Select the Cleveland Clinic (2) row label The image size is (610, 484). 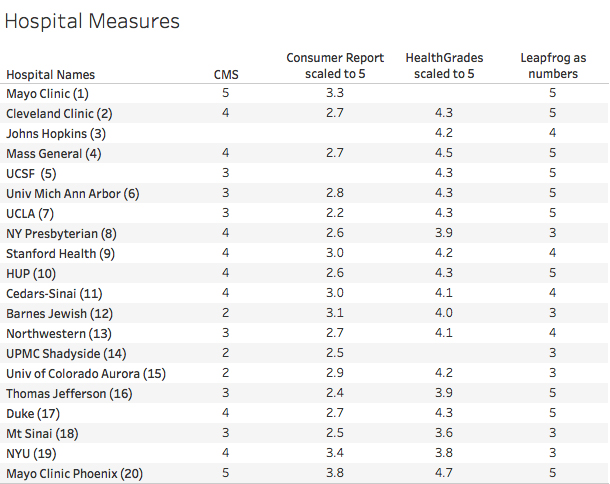click(x=59, y=113)
